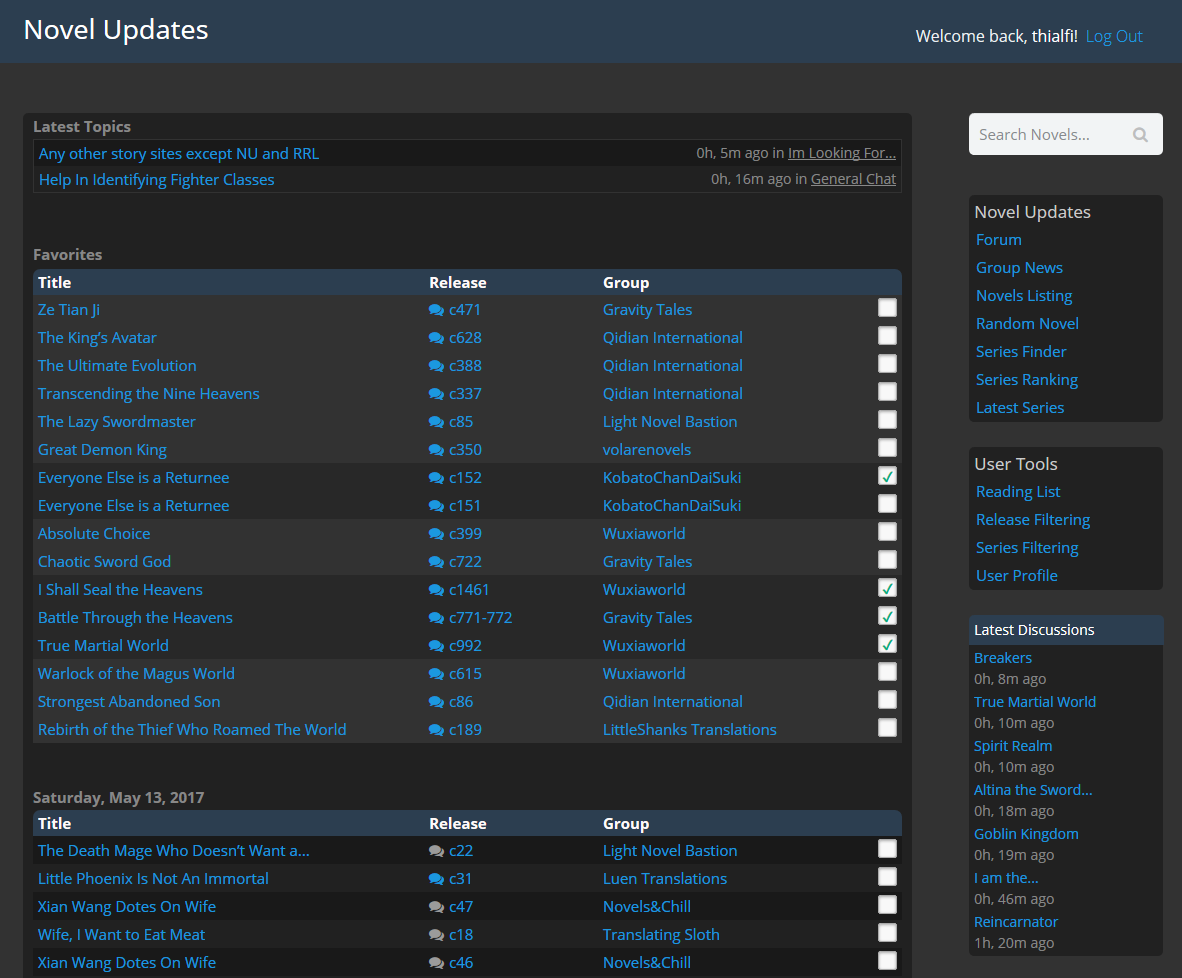Open the Novel Updates Forum link
Viewport: 1182px width, 978px height.
(x=998, y=239)
